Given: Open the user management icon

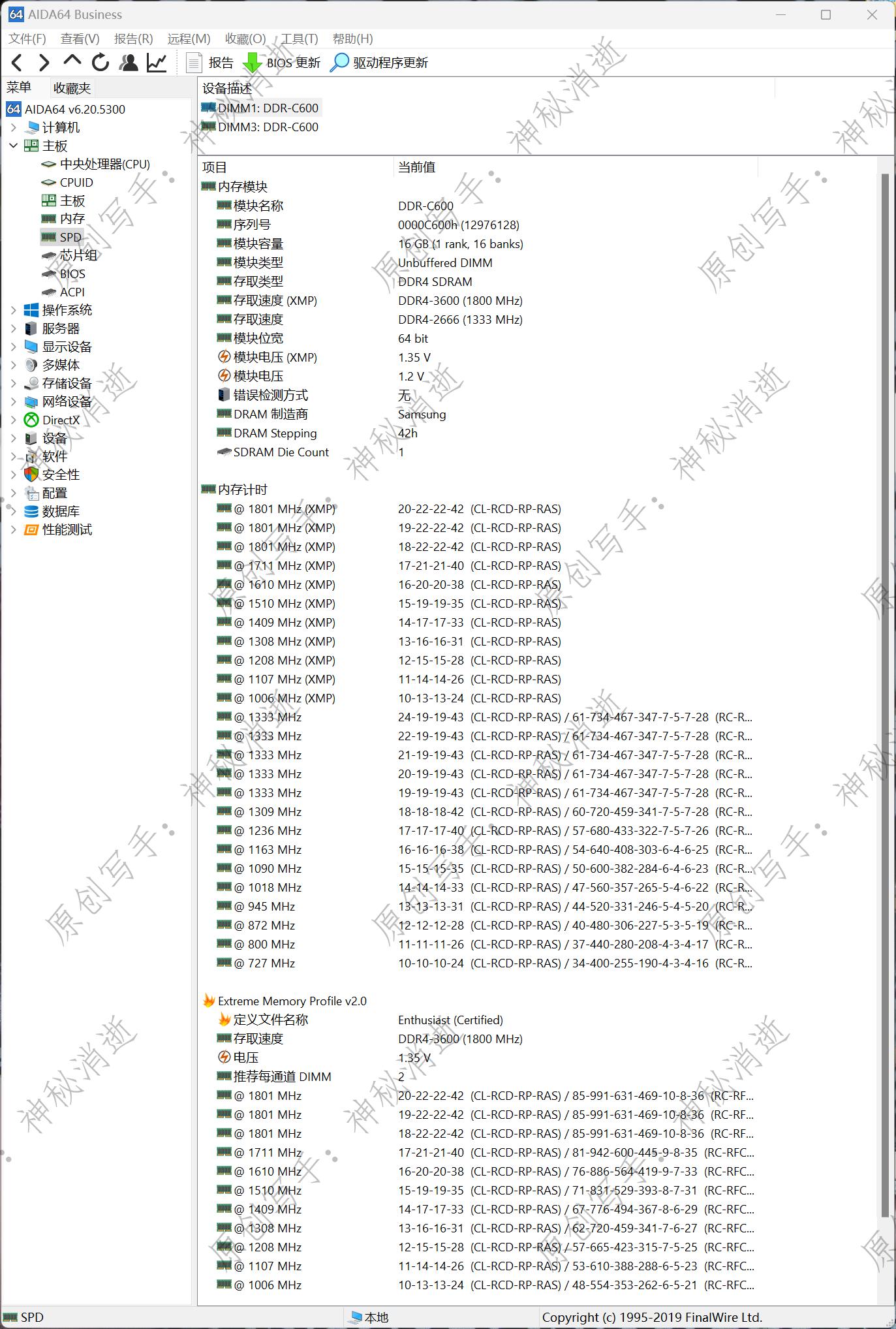Looking at the screenshot, I should [129, 63].
